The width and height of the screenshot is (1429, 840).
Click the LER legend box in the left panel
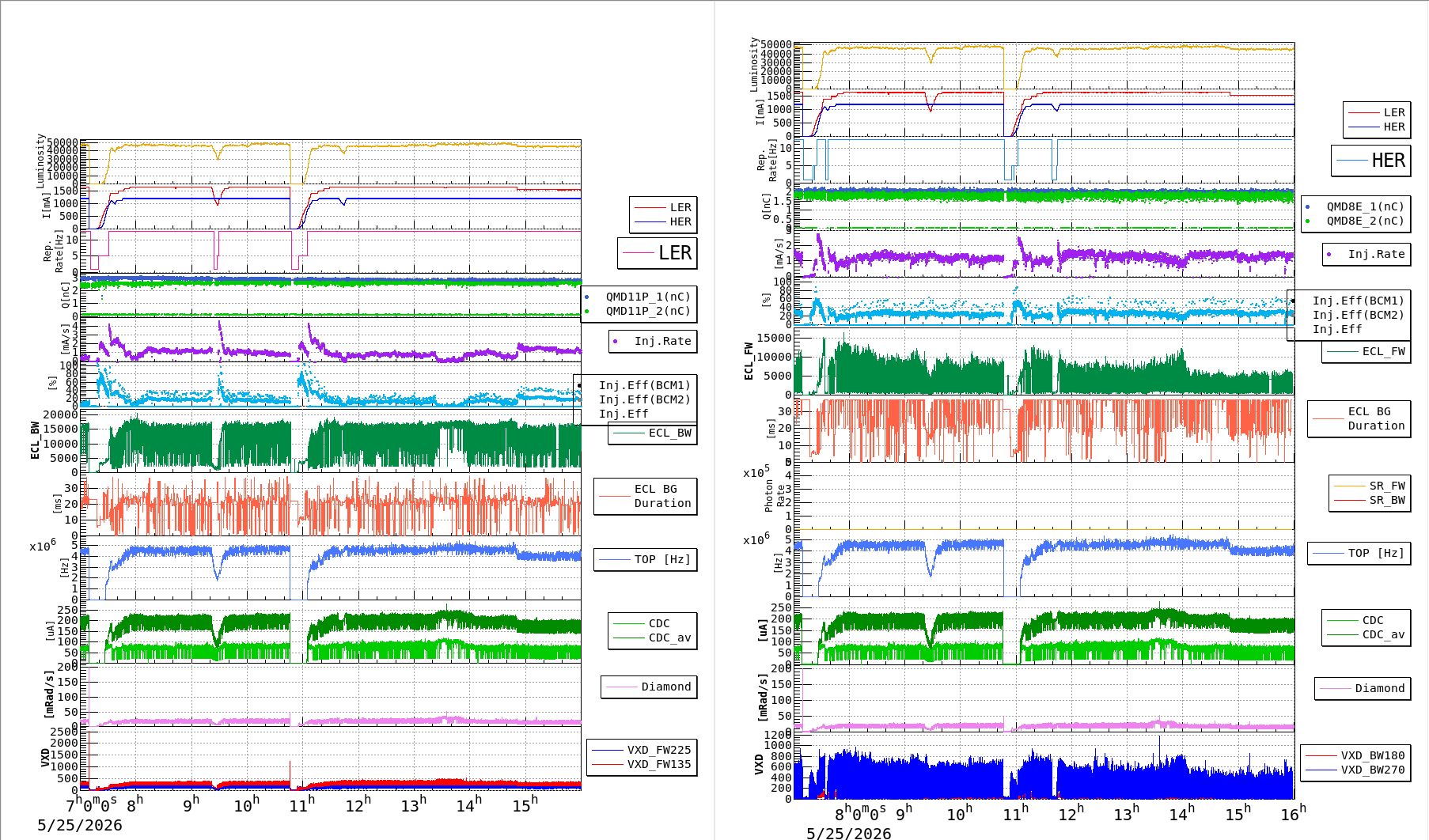[x=658, y=253]
